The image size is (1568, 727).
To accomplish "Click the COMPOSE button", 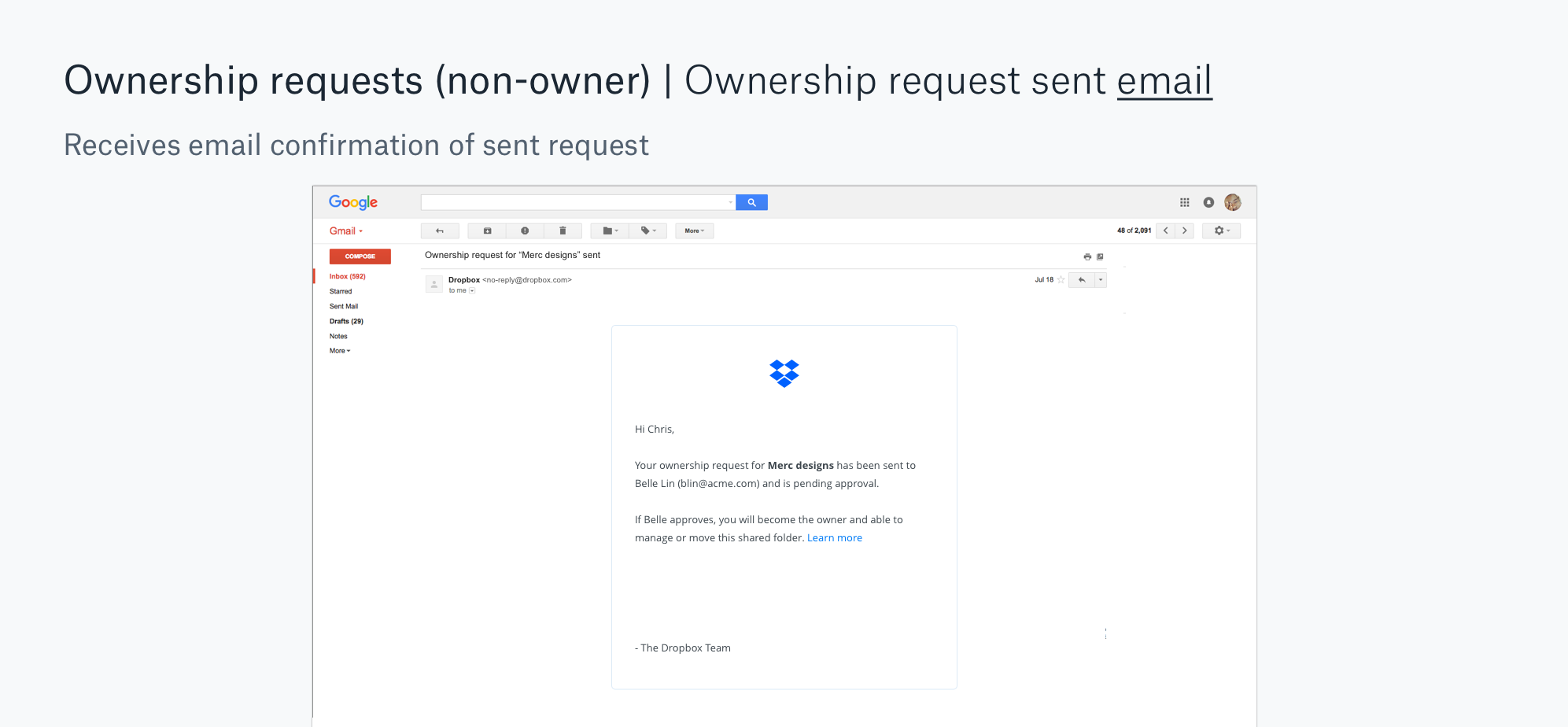I will pyautogui.click(x=360, y=256).
